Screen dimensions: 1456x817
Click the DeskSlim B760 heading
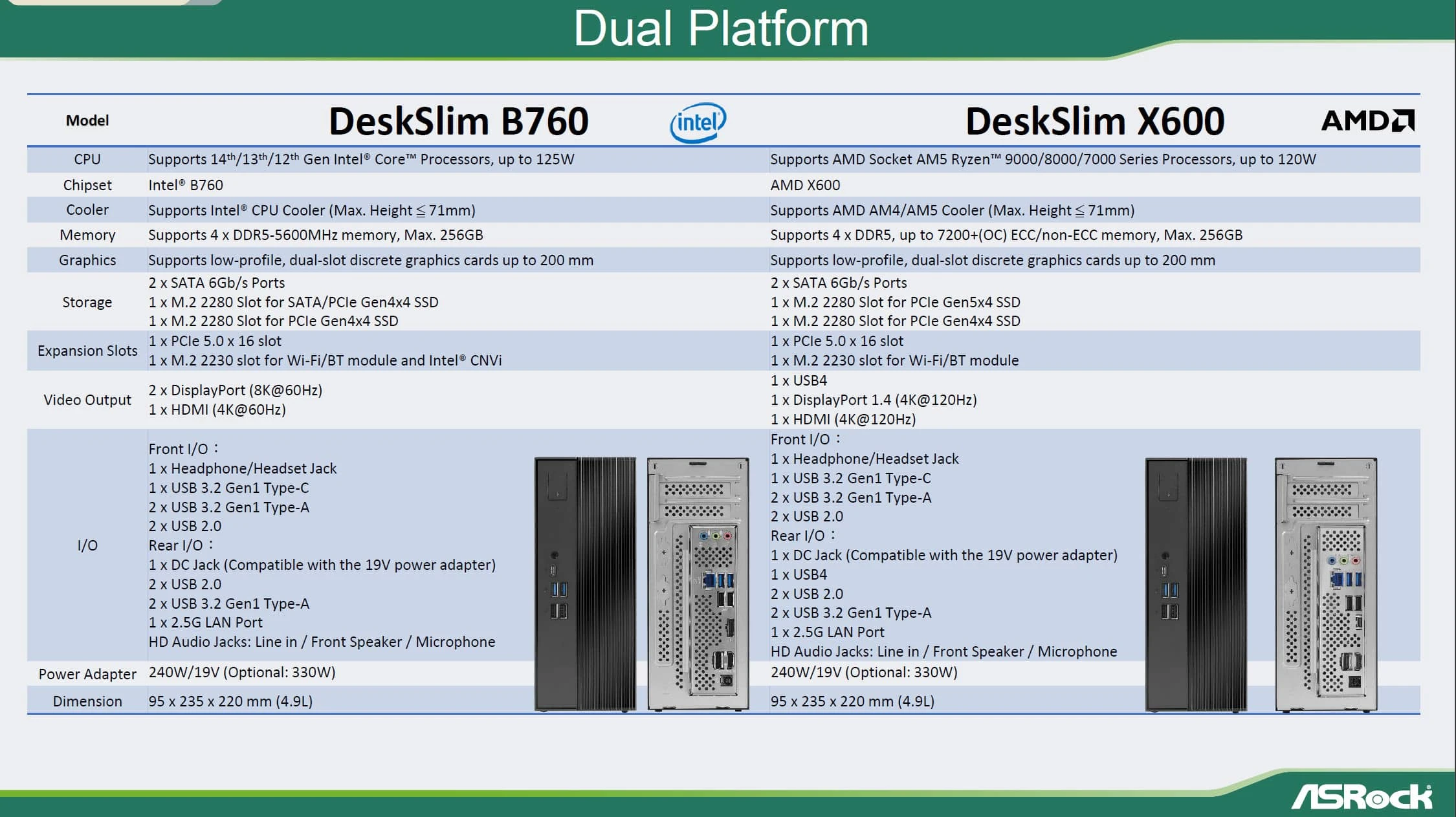pos(459,121)
